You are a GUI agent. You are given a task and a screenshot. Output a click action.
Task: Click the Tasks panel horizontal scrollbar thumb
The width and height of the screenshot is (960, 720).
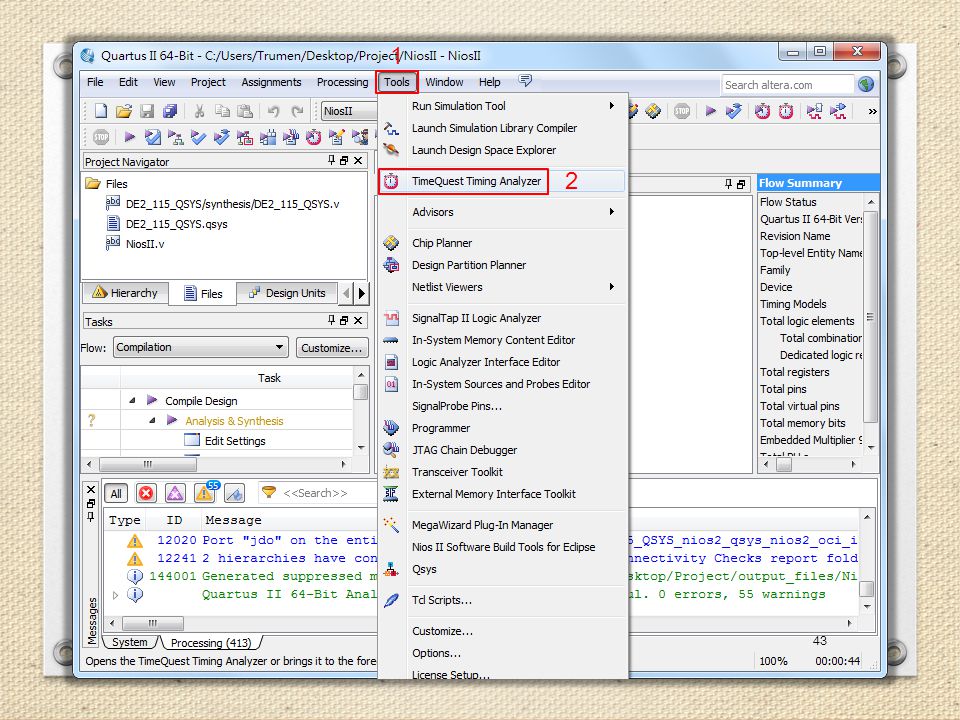(148, 464)
